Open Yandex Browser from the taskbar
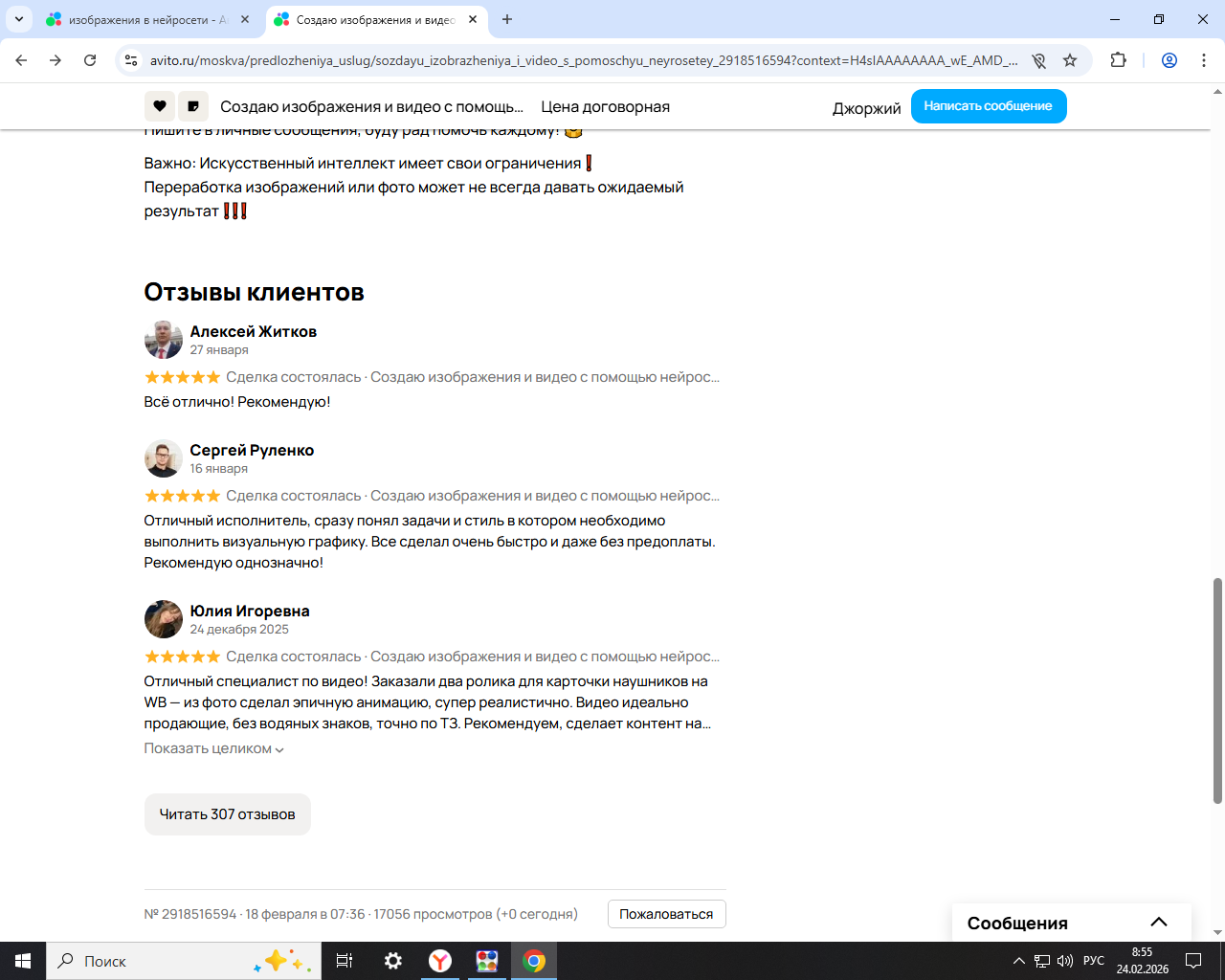Image resolution: width=1225 pixels, height=980 pixels. (x=440, y=961)
